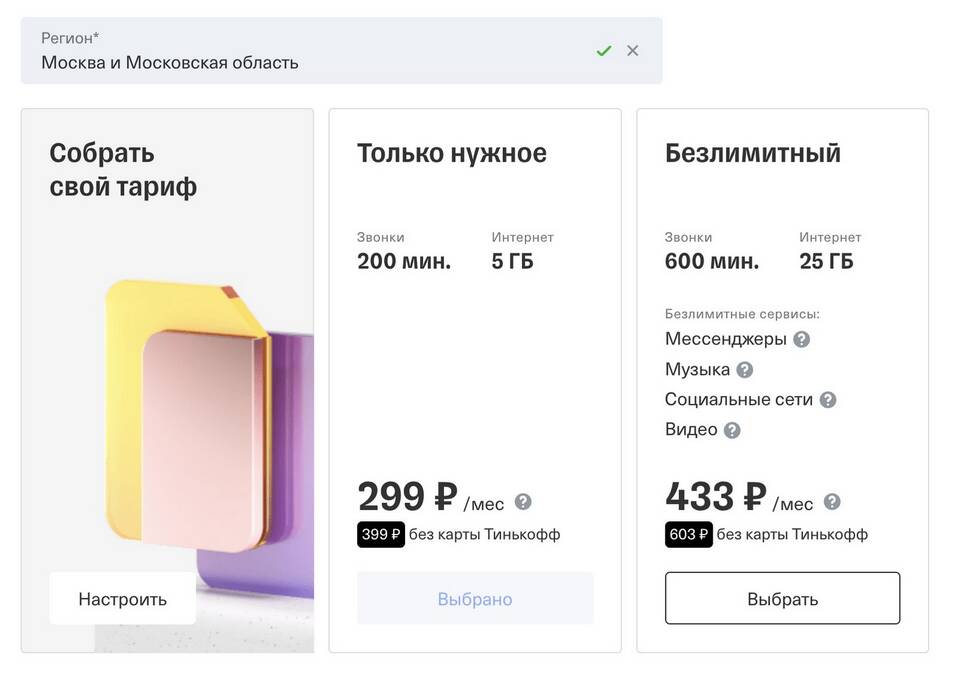Click the help icon next to Музыка
Image resolution: width=960 pixels, height=675 pixels.
[744, 370]
